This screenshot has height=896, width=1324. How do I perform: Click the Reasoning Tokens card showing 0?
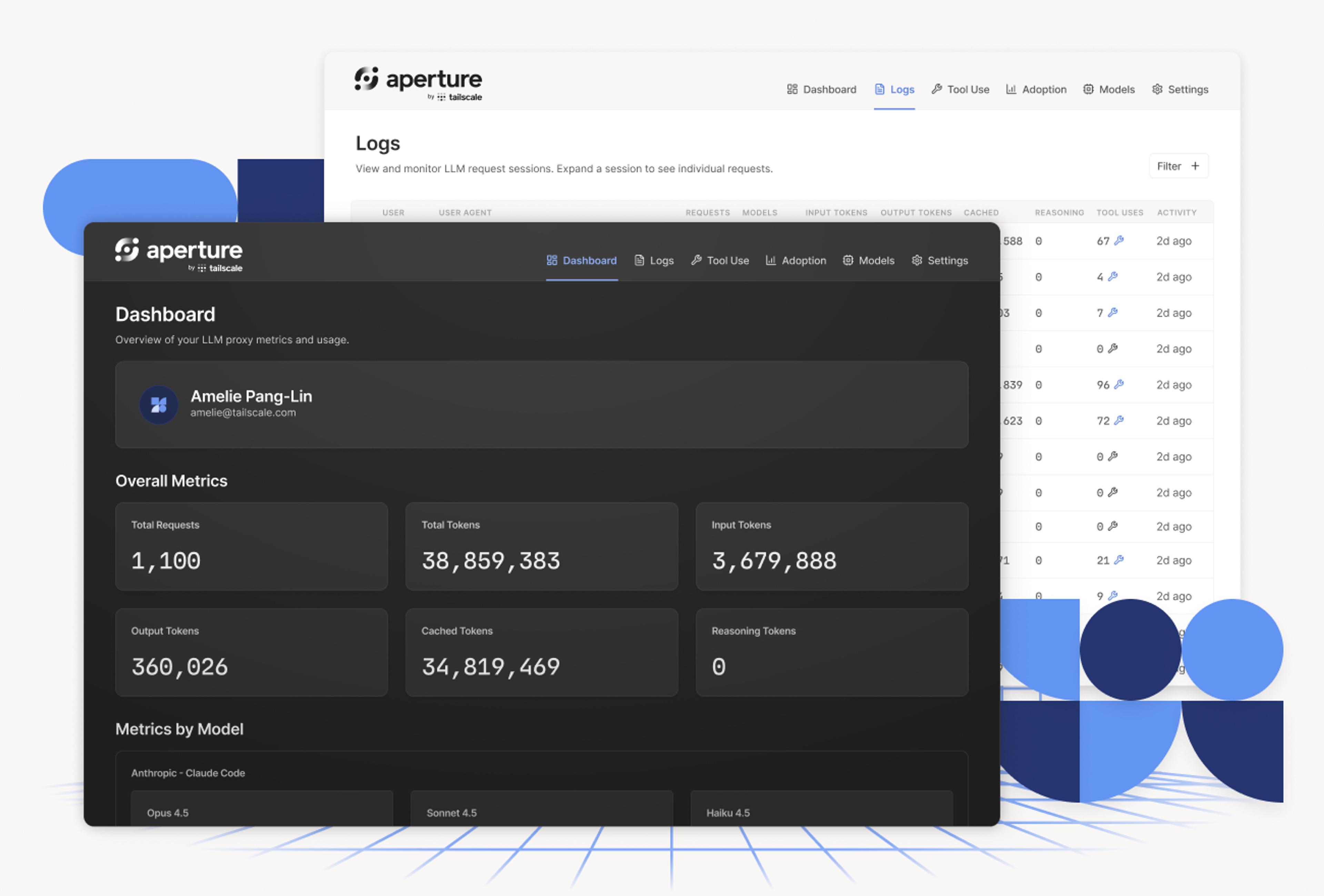832,652
